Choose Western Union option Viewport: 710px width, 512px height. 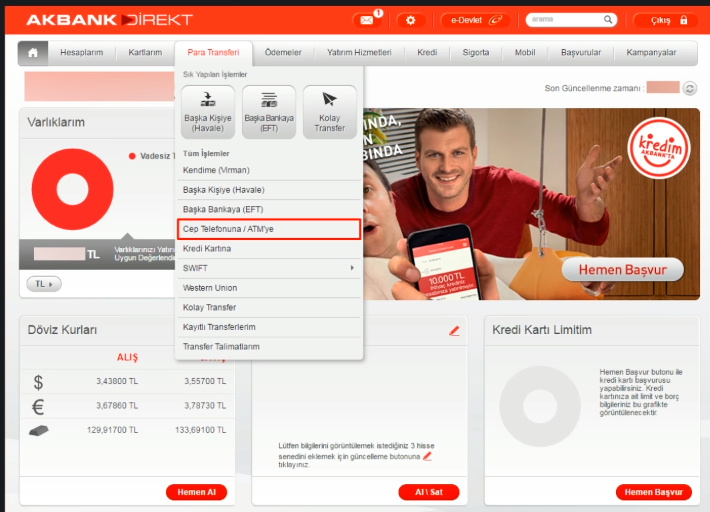point(269,288)
